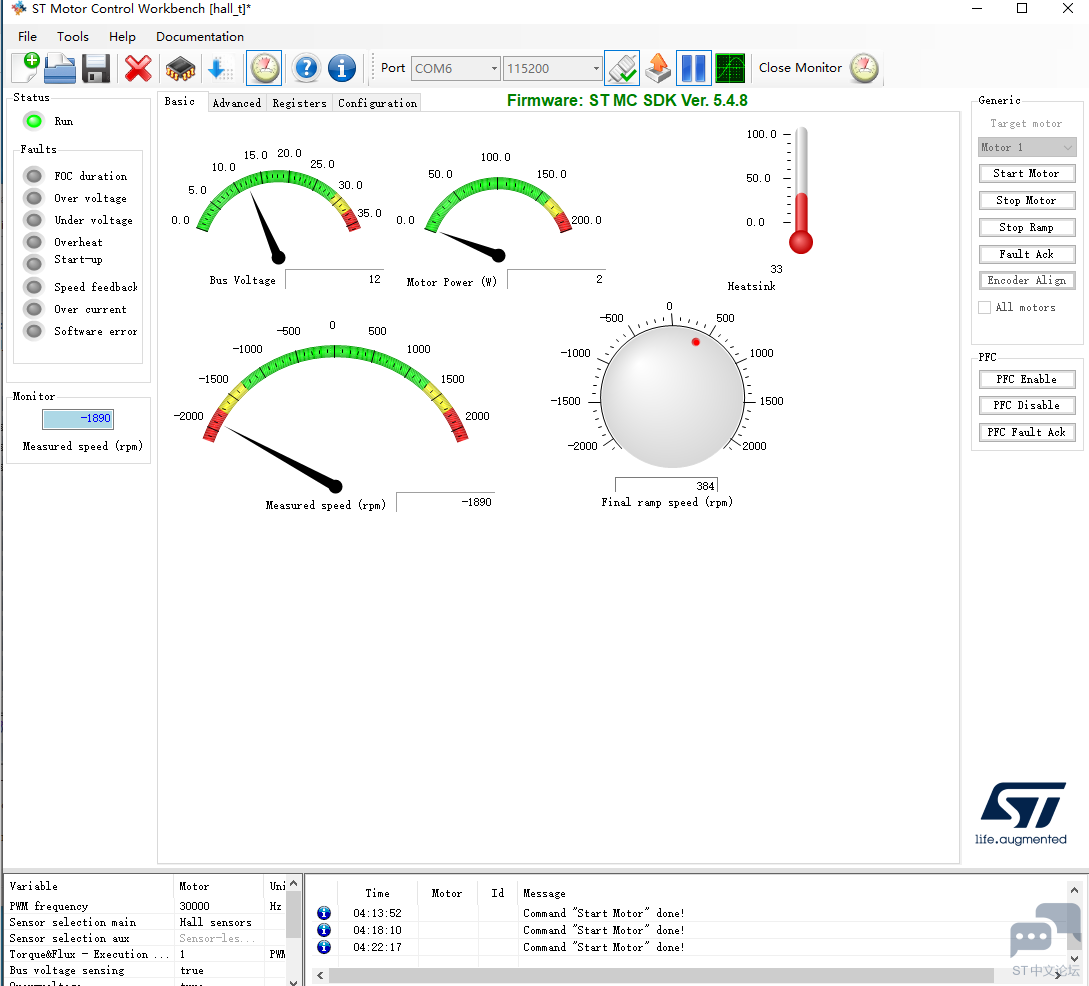Click the red dot on speed knob
Viewport: 1089px width, 986px height.
(x=696, y=342)
